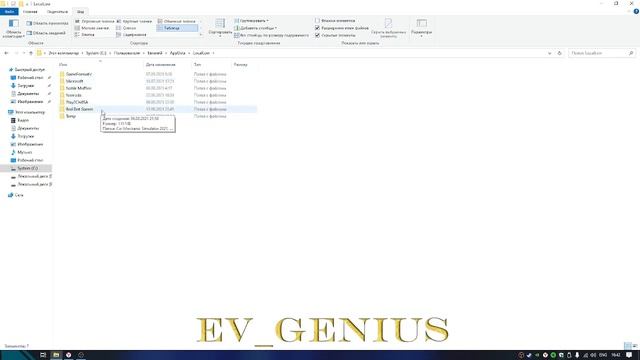Switch to the Home (Главная) tab

(30, 11)
